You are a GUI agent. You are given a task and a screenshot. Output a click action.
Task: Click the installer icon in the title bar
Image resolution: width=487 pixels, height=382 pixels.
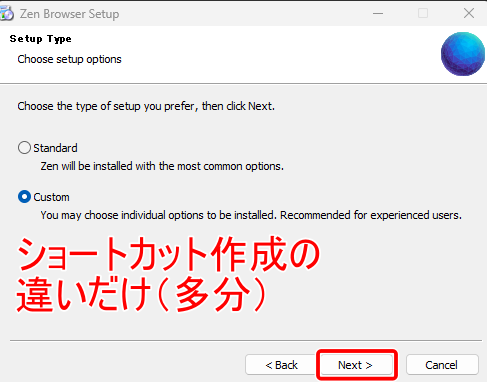[7, 13]
